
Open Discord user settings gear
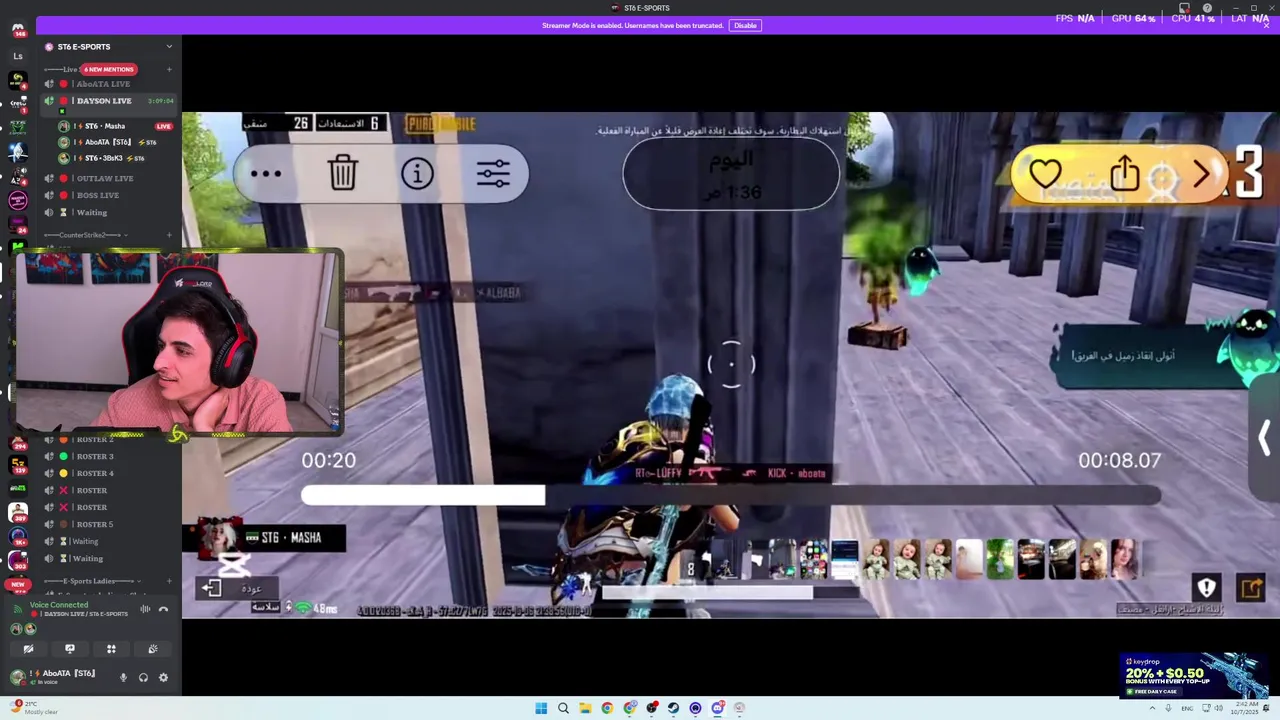click(x=163, y=677)
